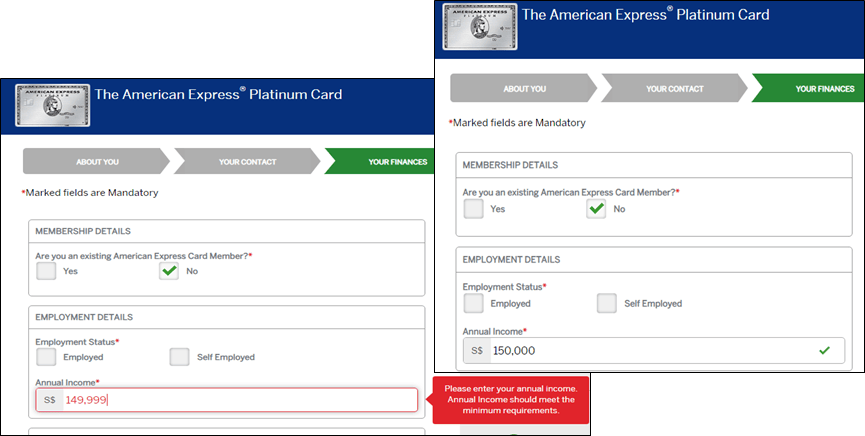Viewport: 865px width, 436px height.
Task: Click the S$ currency prefix beside 149,999
Action: point(48,400)
